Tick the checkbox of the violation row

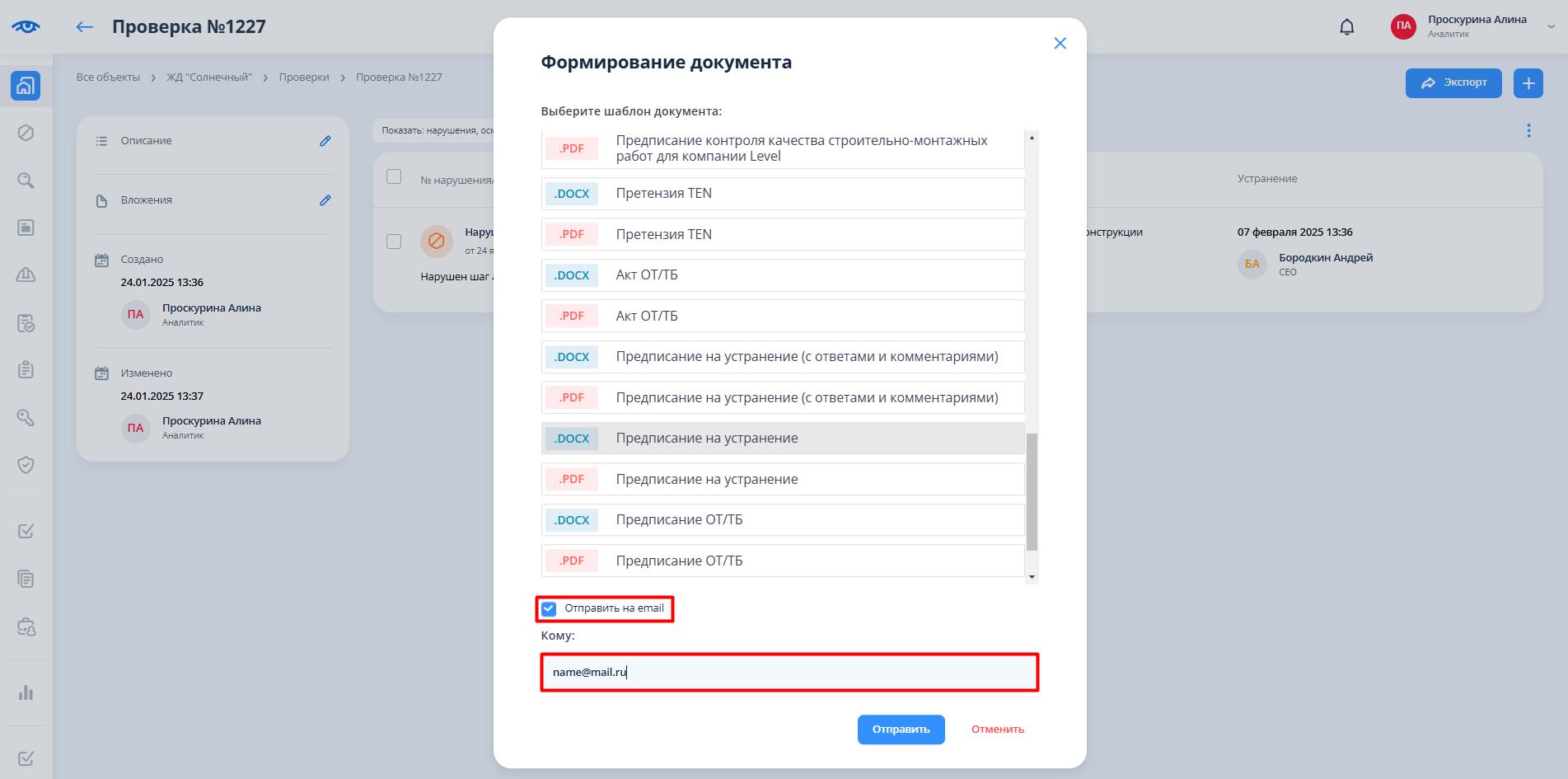[394, 242]
